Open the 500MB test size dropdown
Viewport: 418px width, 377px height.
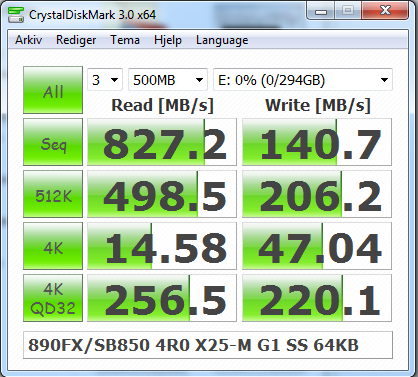click(168, 80)
